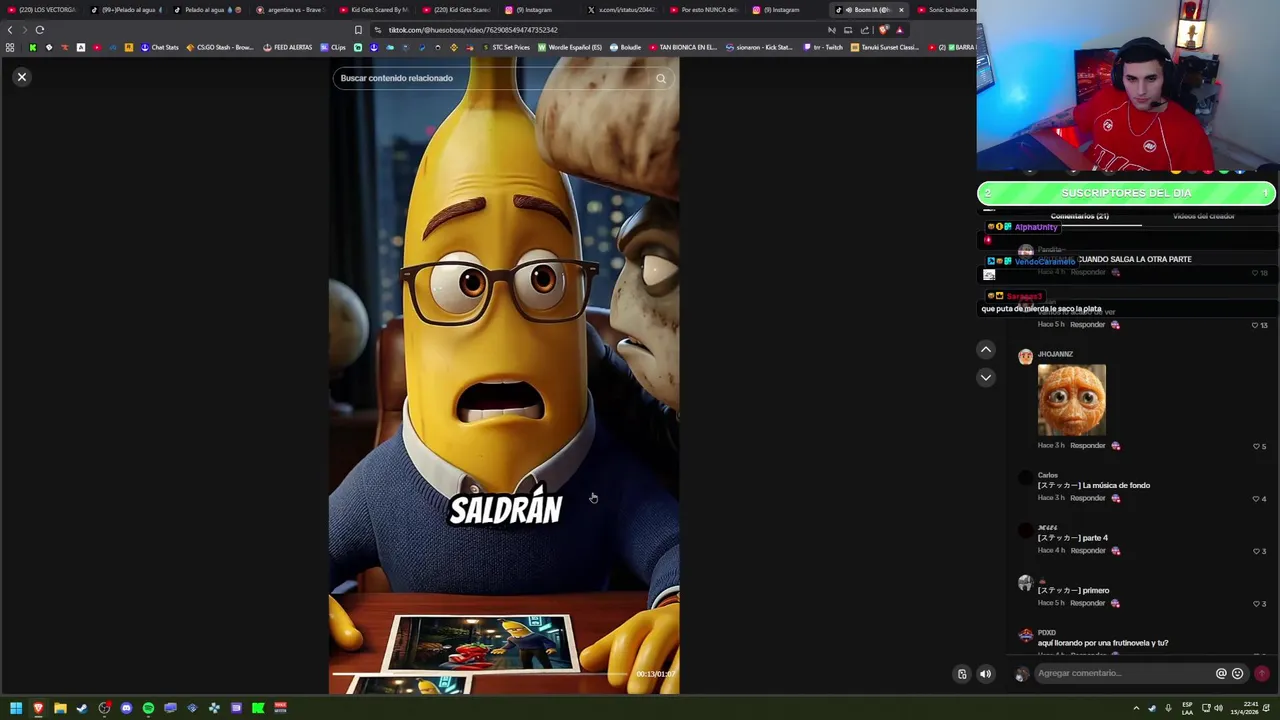Reply to Carlos's comment via Responder

(1088, 498)
